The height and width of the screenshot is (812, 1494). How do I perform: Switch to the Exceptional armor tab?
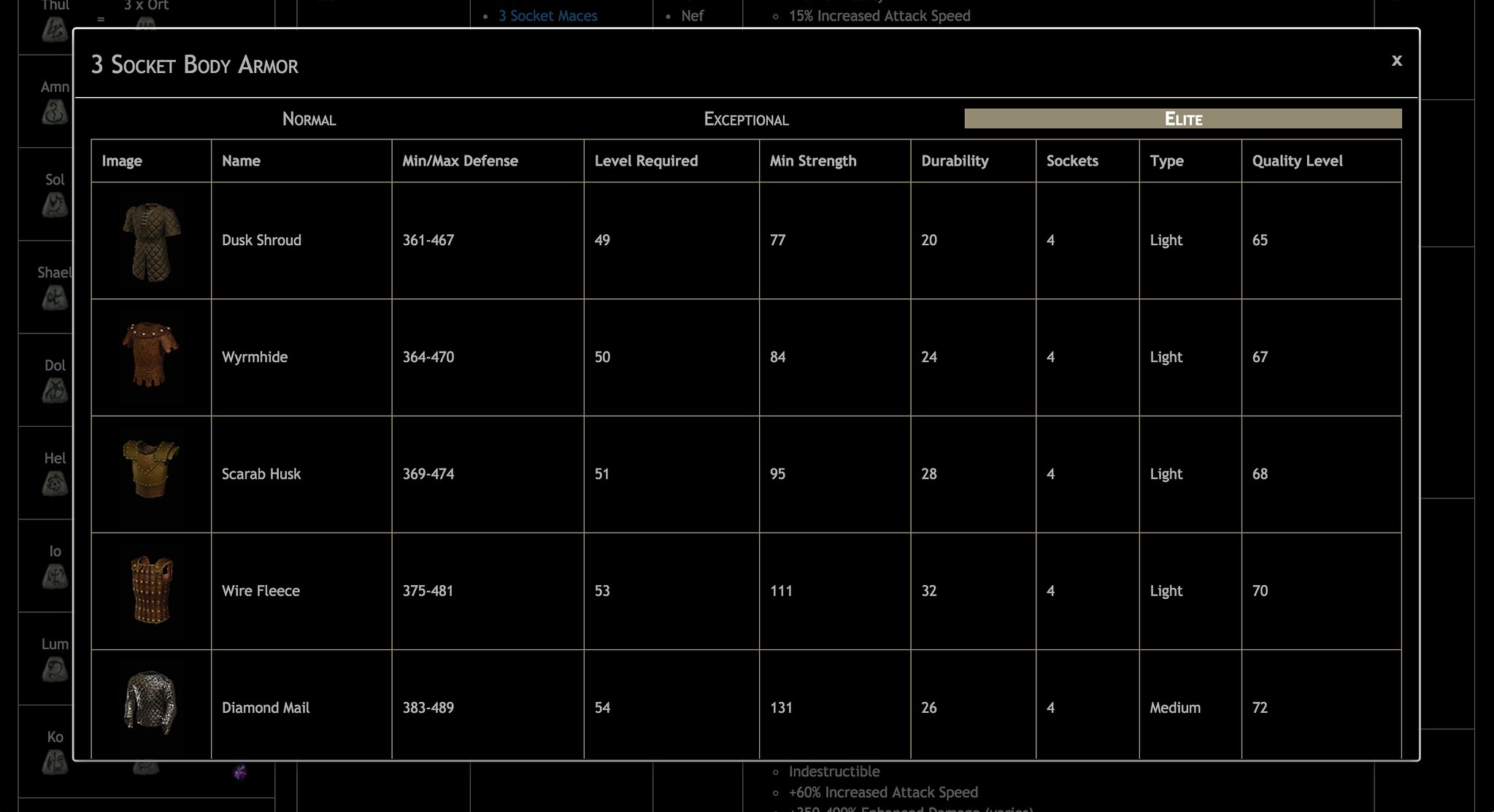746,119
